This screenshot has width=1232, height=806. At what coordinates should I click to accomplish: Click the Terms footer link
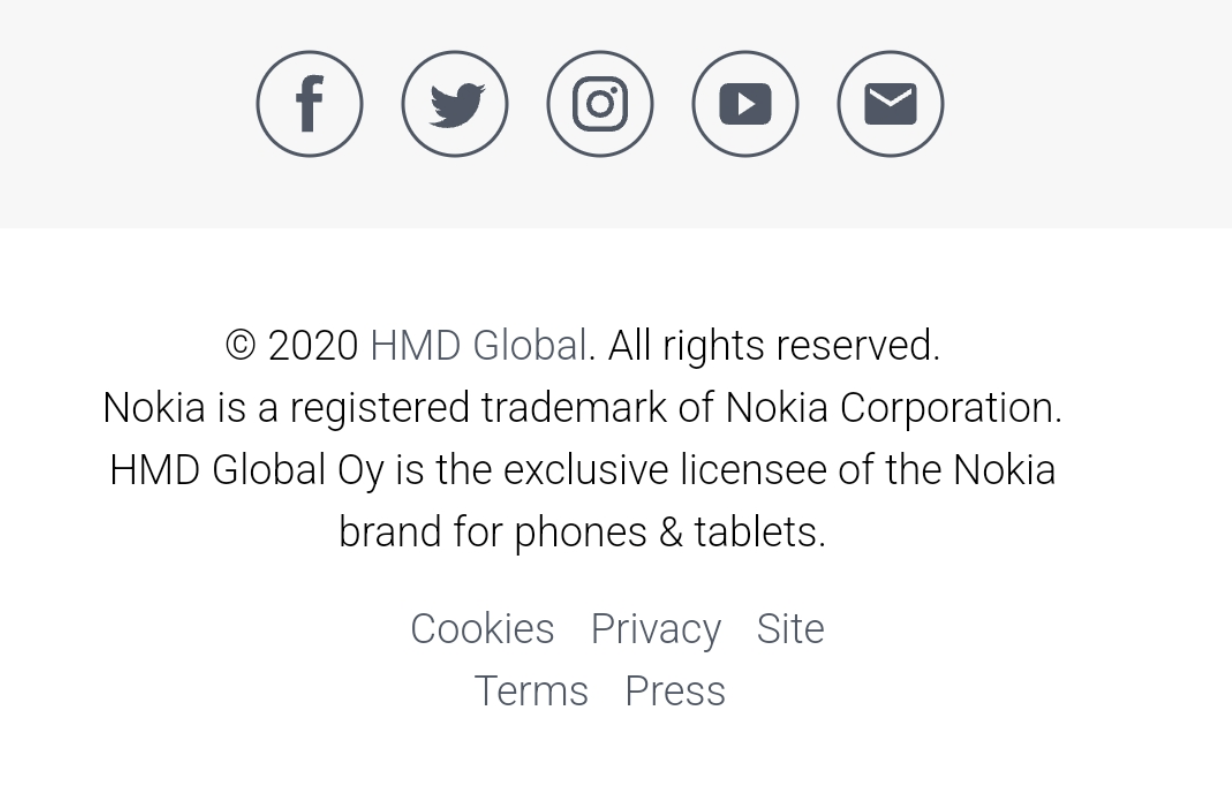pyautogui.click(x=531, y=691)
